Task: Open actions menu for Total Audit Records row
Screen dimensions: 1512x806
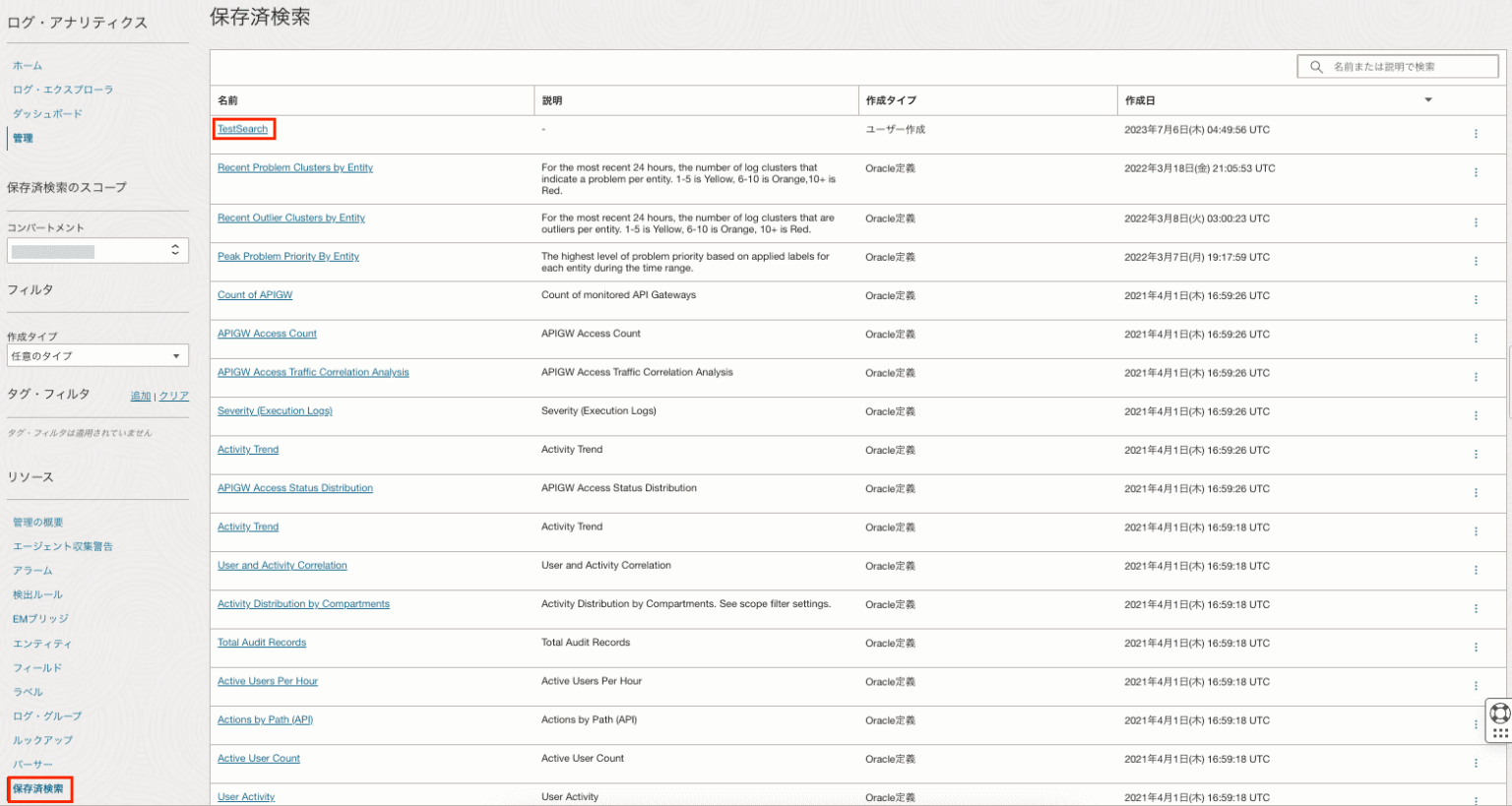Action: [1475, 648]
